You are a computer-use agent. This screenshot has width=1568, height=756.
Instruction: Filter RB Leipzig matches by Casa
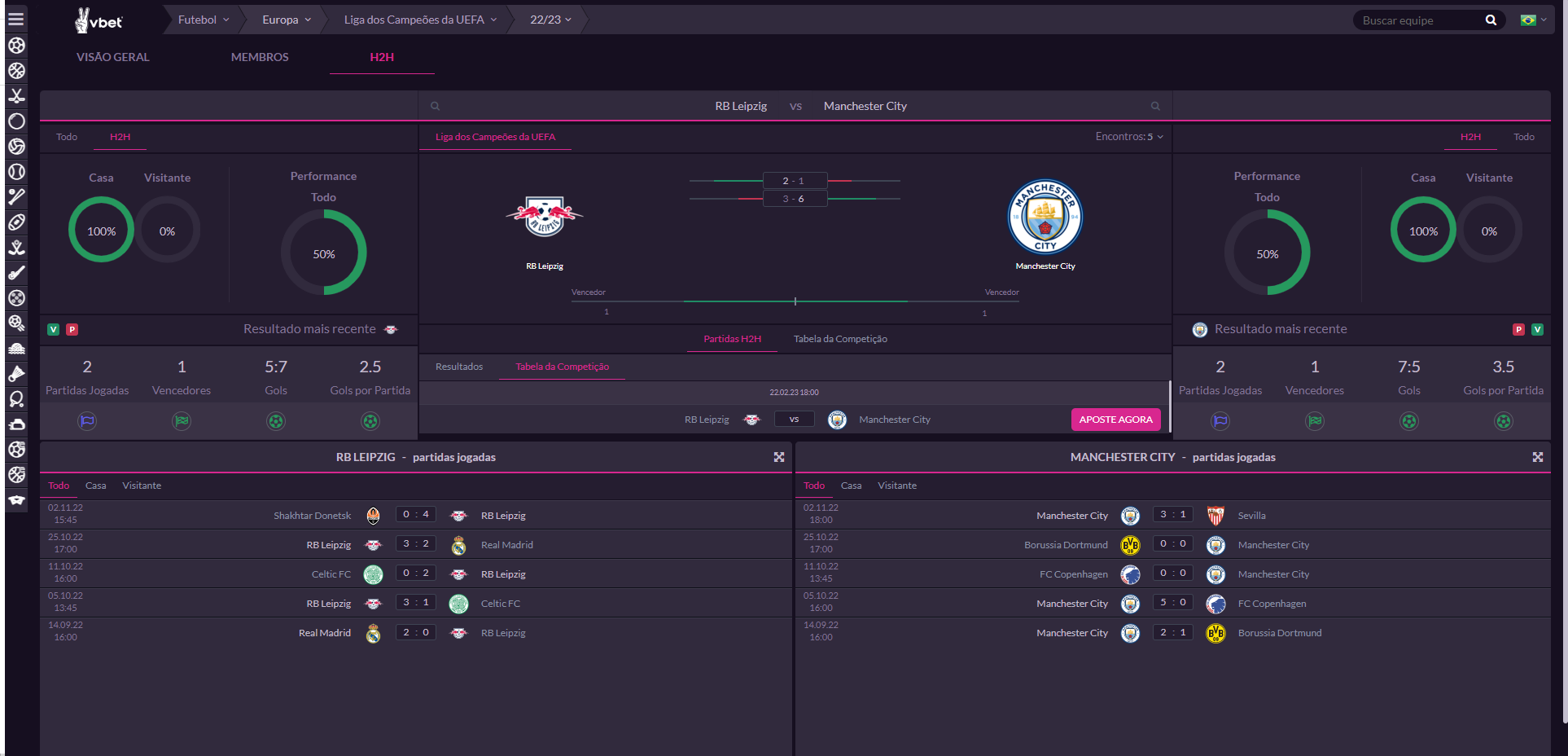[x=96, y=486]
